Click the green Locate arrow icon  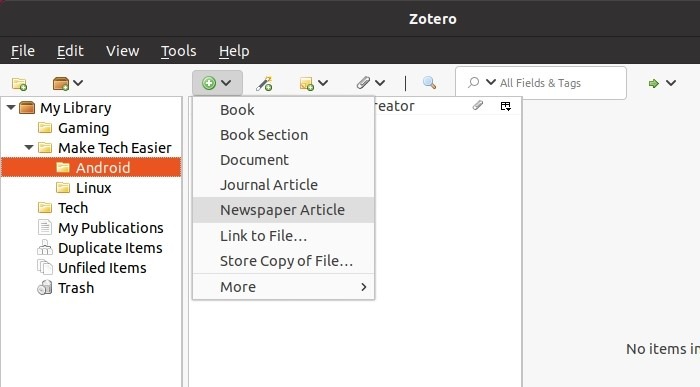click(654, 83)
